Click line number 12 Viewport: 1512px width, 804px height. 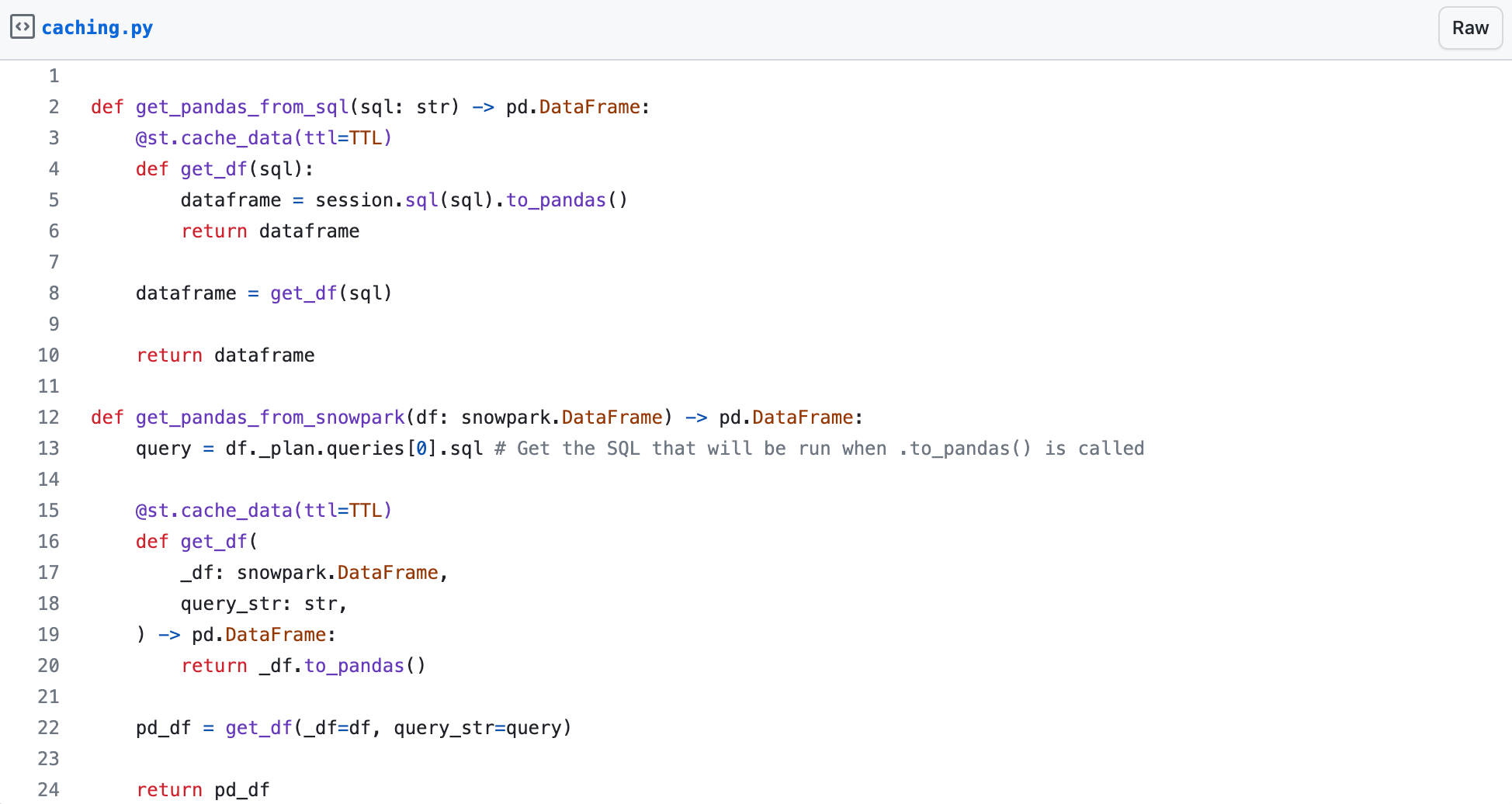pos(48,418)
